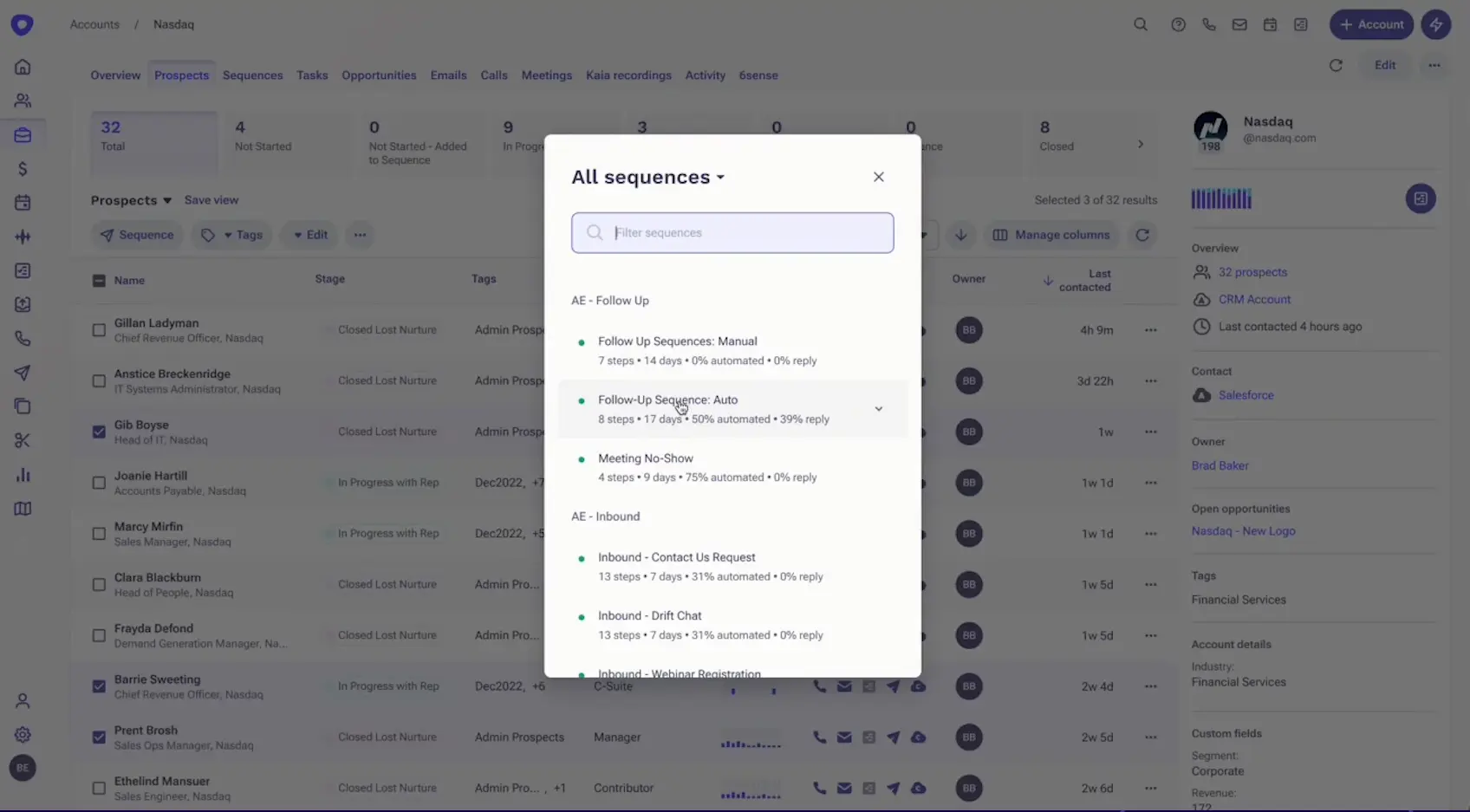Open the Home dashboard icon in sidebar
Image resolution: width=1470 pixels, height=812 pixels.
tap(23, 66)
